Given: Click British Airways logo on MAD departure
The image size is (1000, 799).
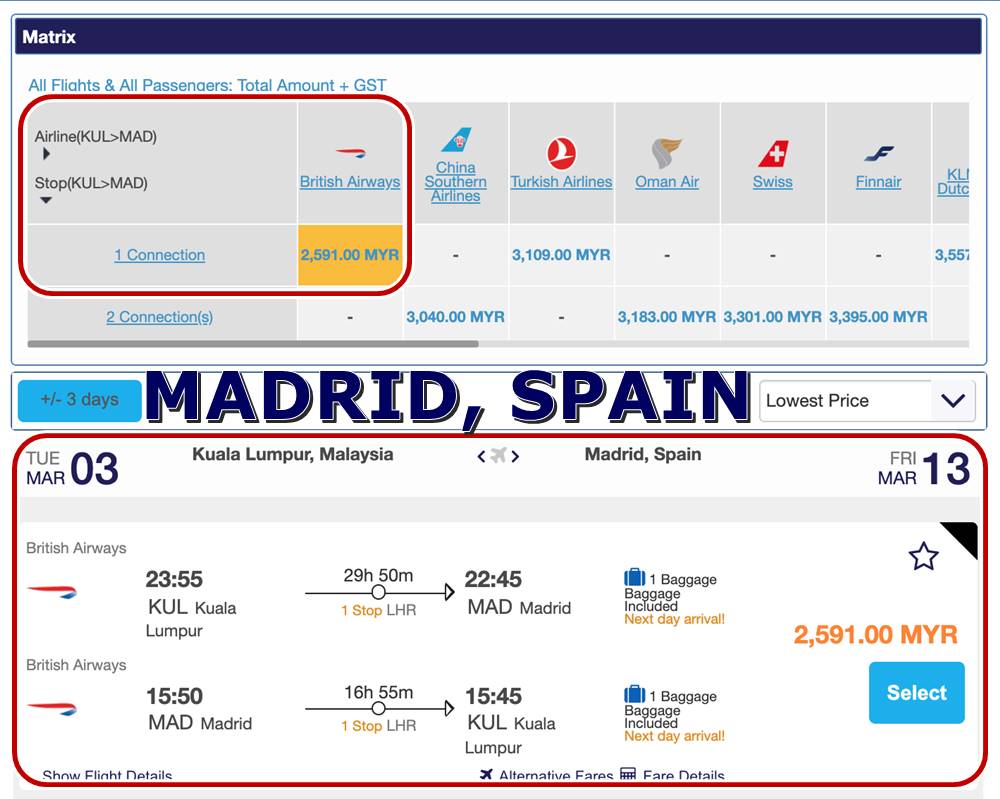Looking at the screenshot, I should point(52,708).
